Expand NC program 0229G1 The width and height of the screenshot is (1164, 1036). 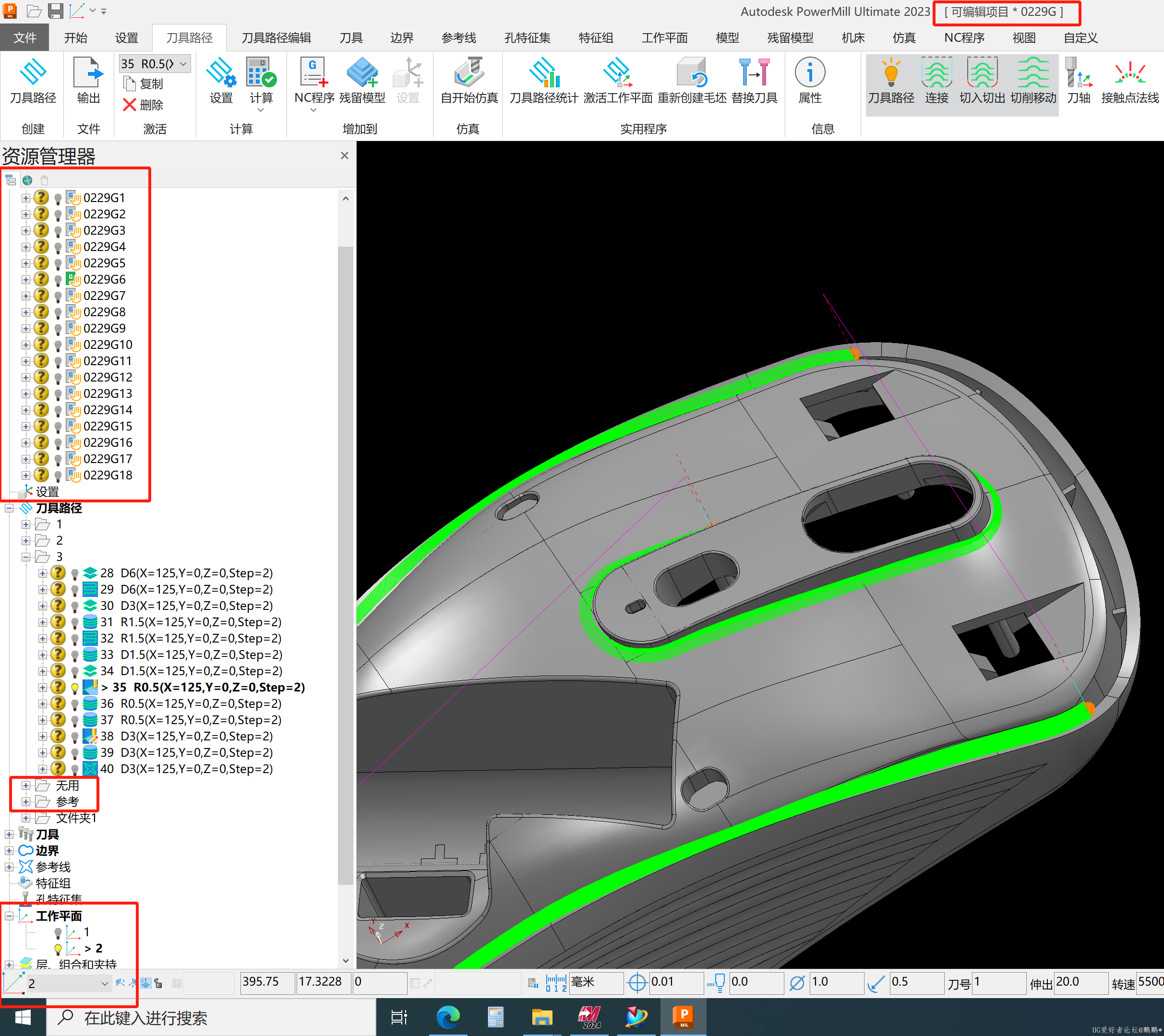[x=25, y=198]
